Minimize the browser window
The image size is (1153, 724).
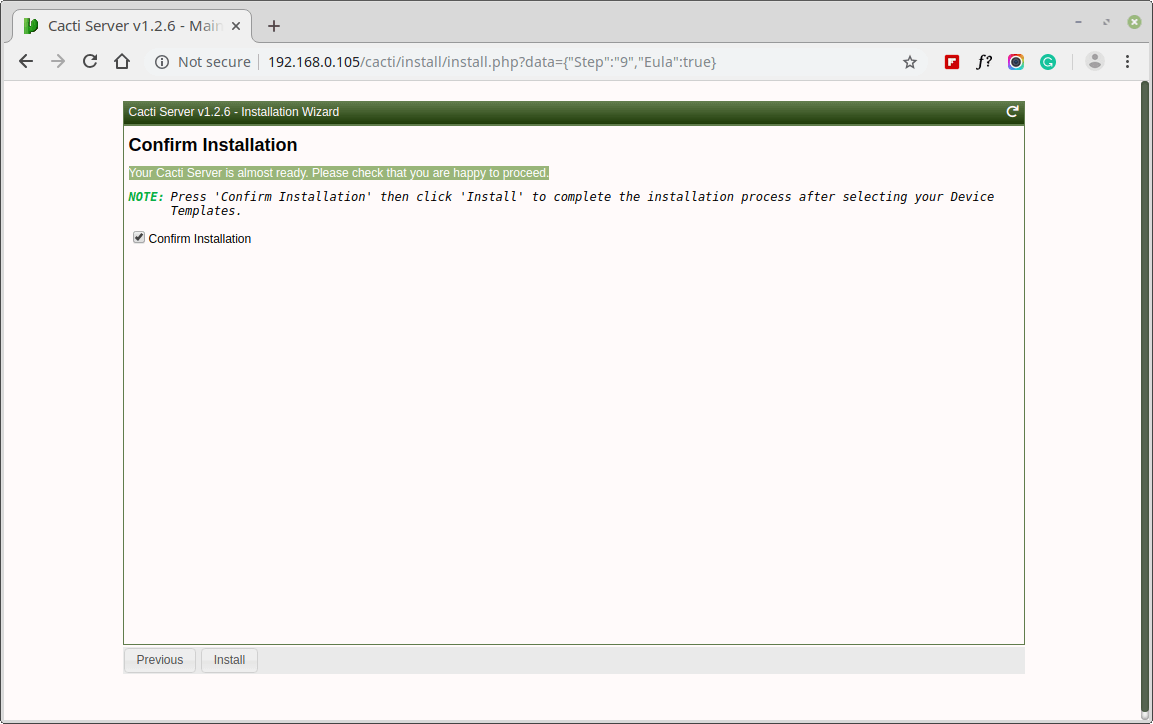click(x=1078, y=22)
